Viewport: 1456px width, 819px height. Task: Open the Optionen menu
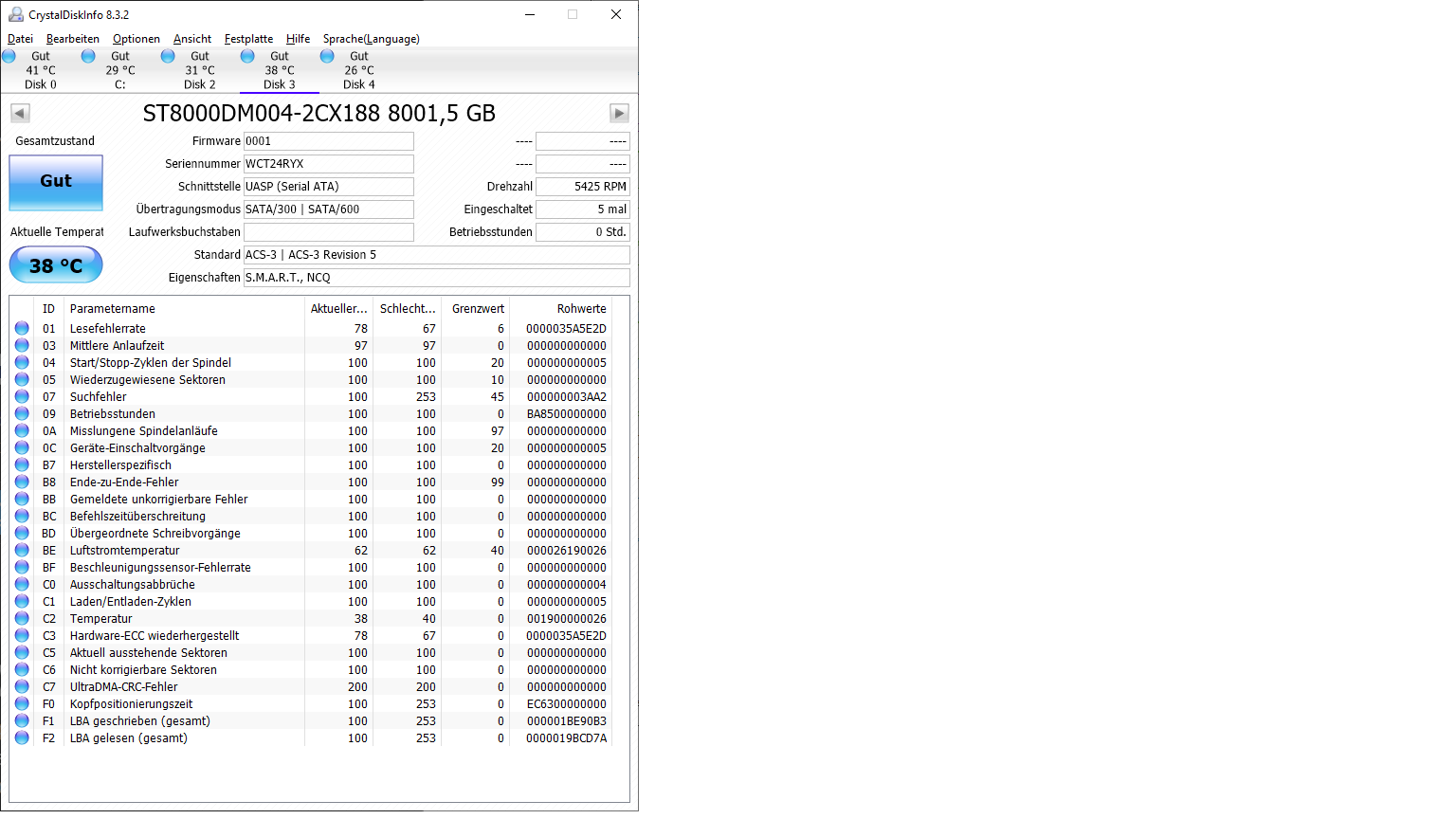[x=136, y=39]
